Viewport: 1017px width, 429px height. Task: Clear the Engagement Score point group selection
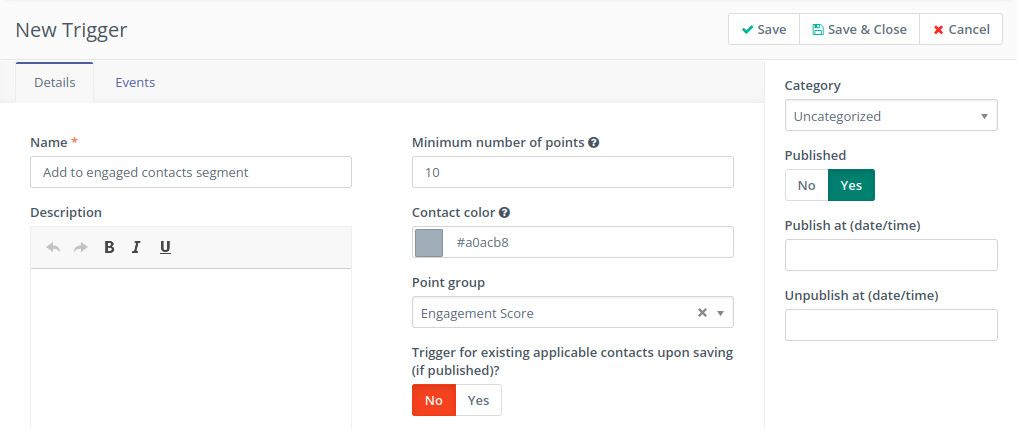[702, 313]
